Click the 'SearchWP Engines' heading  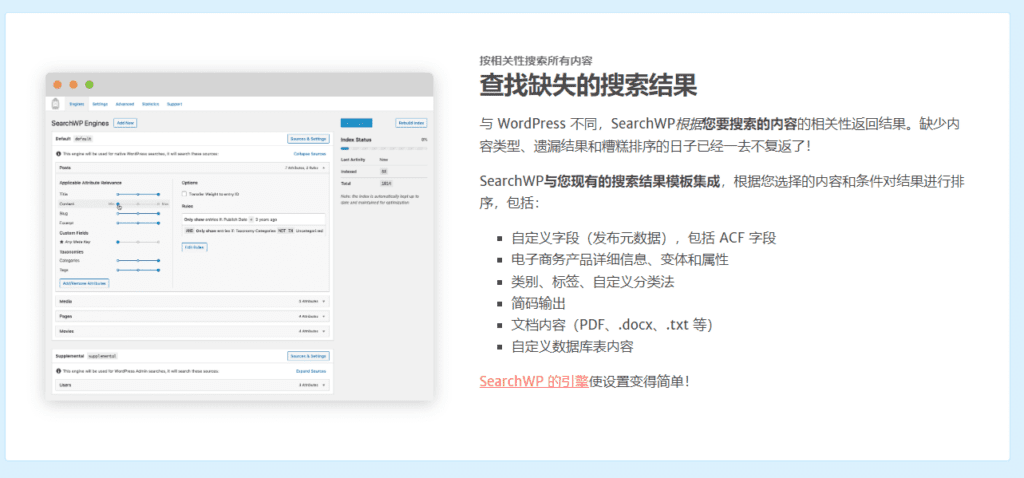pyautogui.click(x=80, y=123)
